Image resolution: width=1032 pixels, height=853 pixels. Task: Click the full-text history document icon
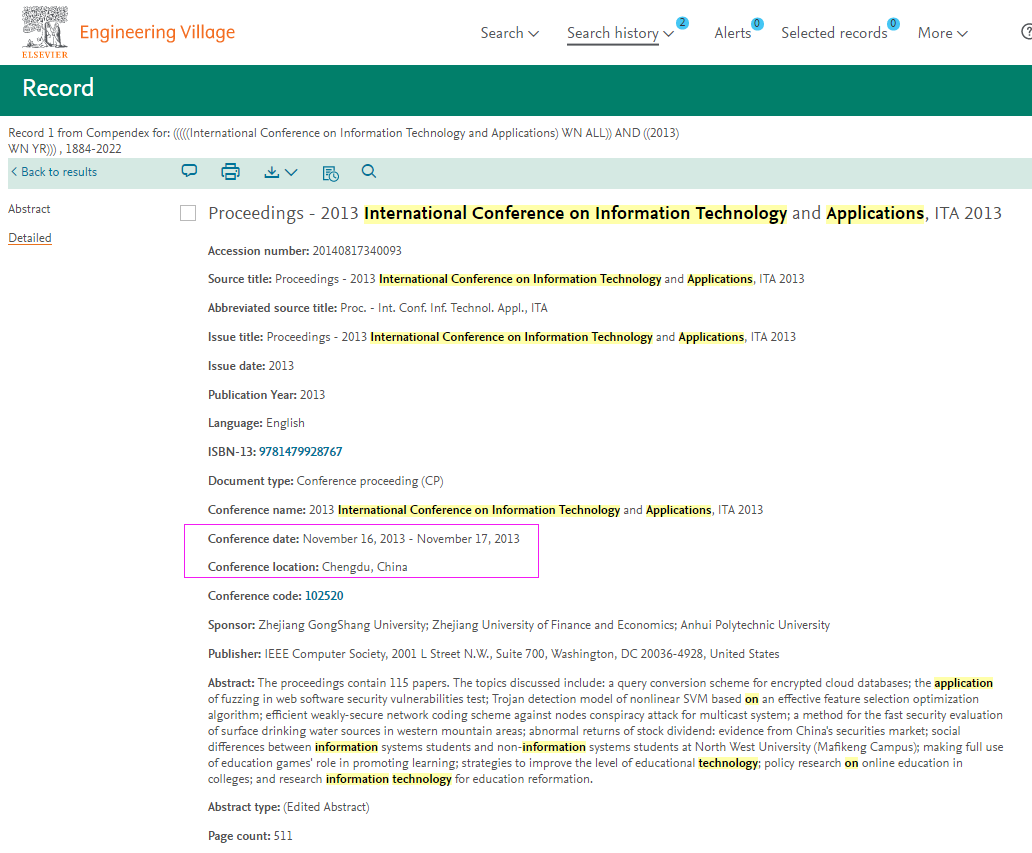330,173
